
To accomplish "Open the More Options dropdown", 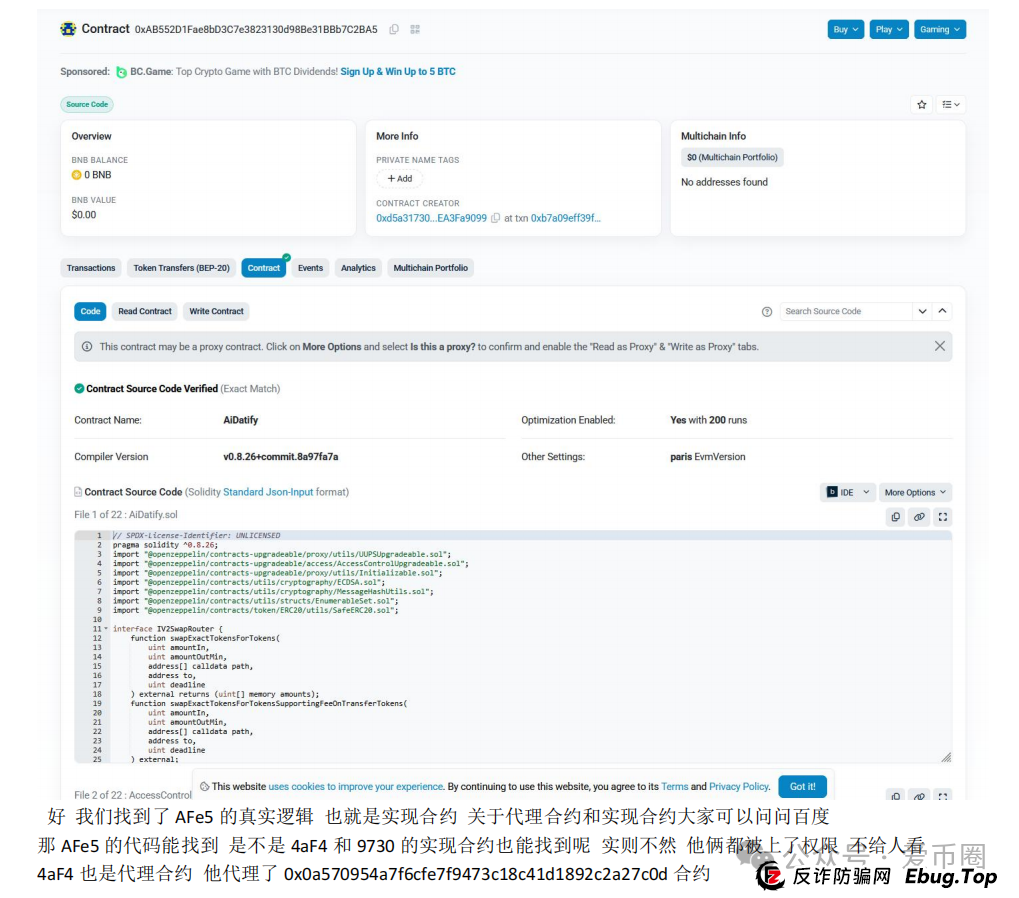I will (914, 492).
